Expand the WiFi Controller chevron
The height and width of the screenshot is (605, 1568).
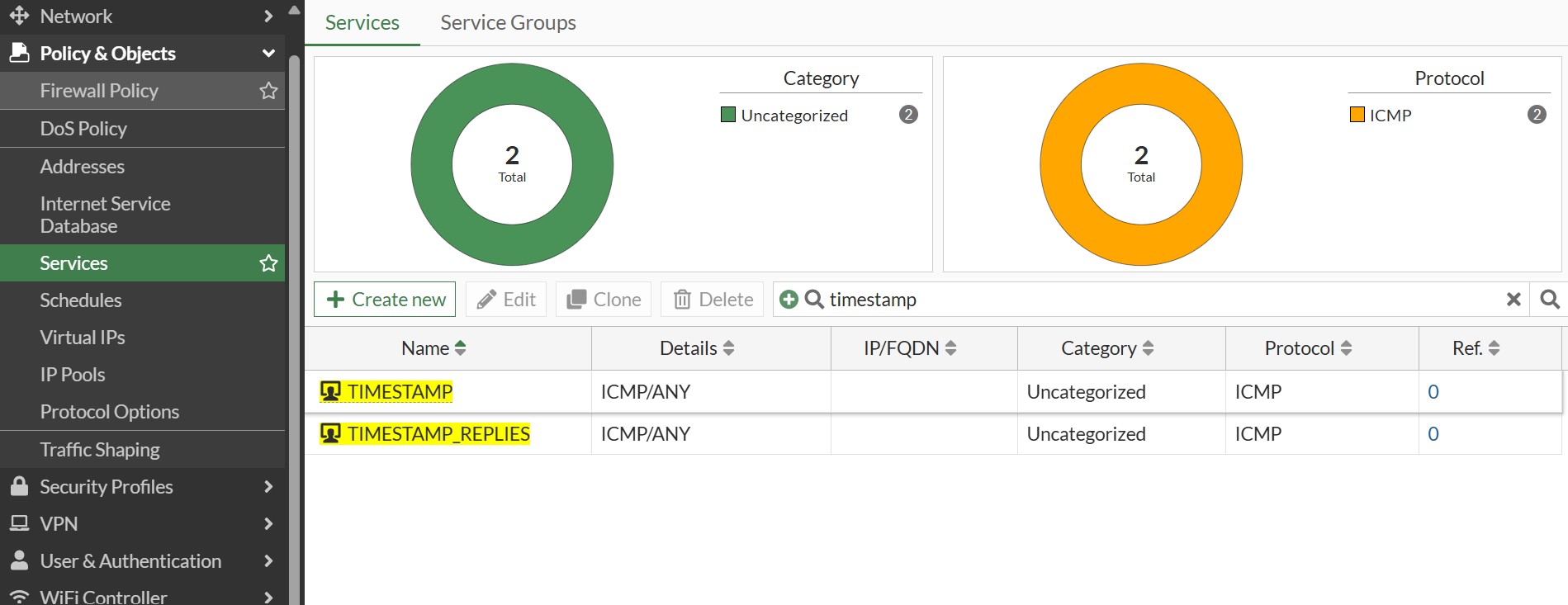click(x=268, y=597)
